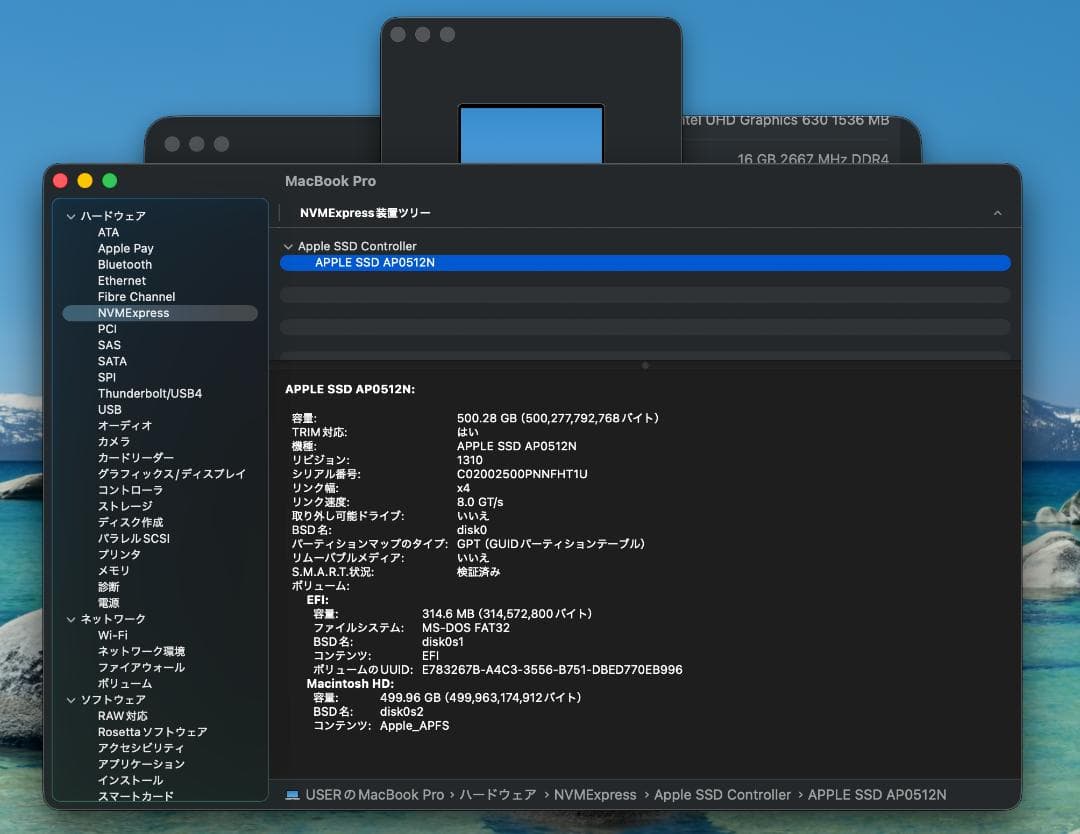Viewport: 1080px width, 834px height.
Task: Select Ethernet in the sidebar
Action: coord(122,281)
